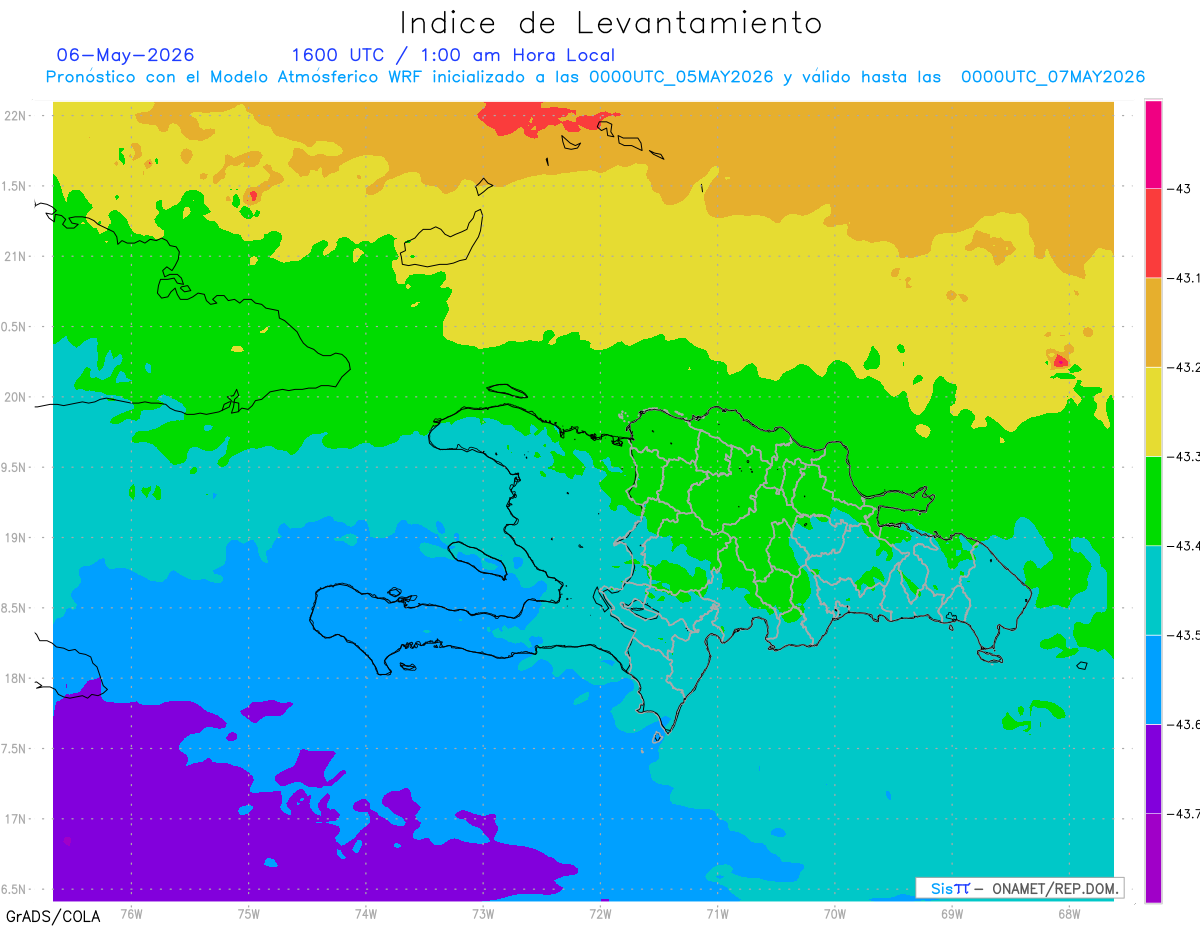Click the cyan legend swatch above -43.5

click(x=1153, y=589)
